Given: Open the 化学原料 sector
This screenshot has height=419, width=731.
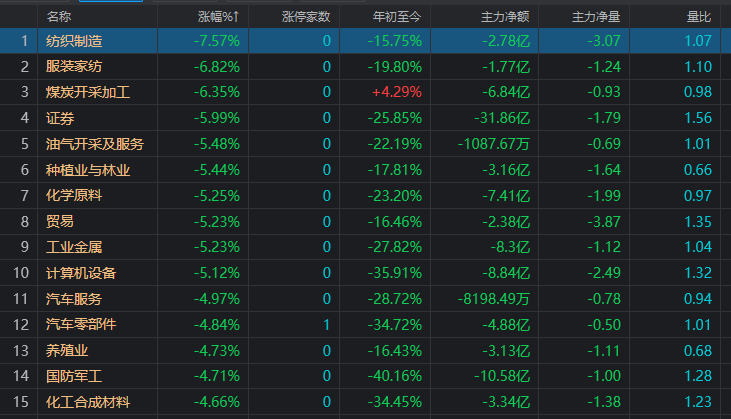Looking at the screenshot, I should coord(74,195).
